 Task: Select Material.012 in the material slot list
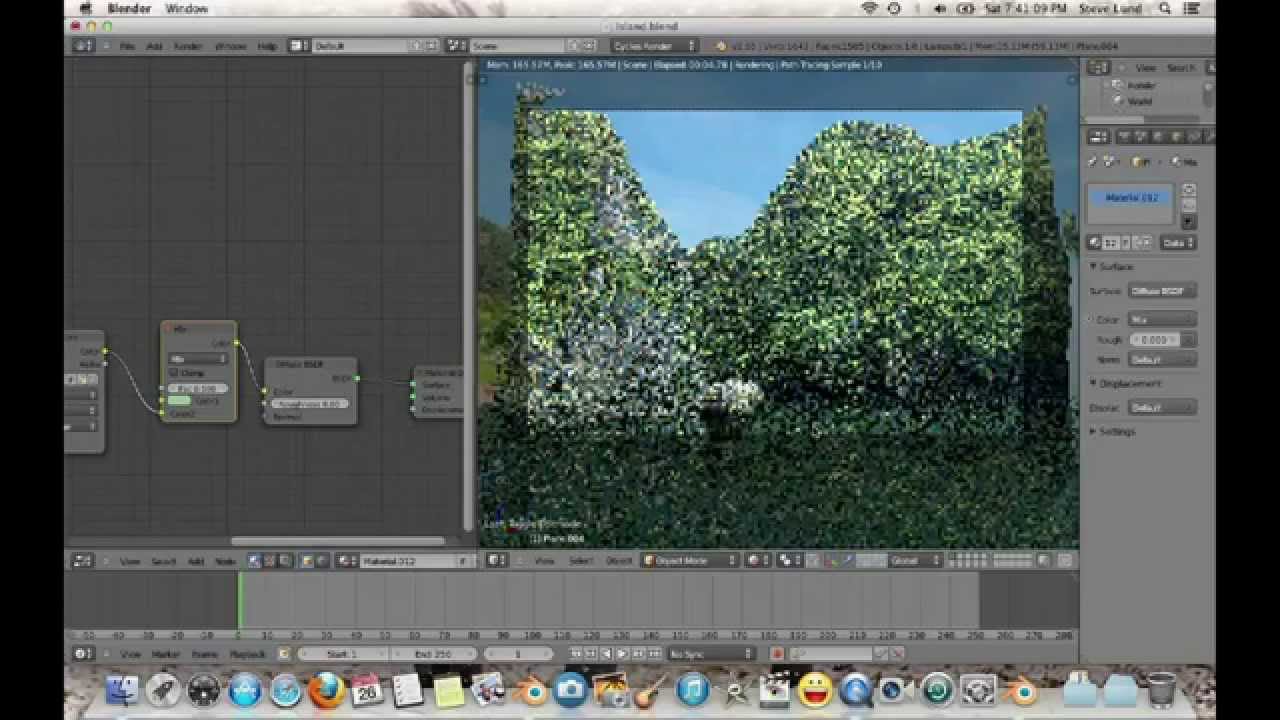[x=1132, y=198]
